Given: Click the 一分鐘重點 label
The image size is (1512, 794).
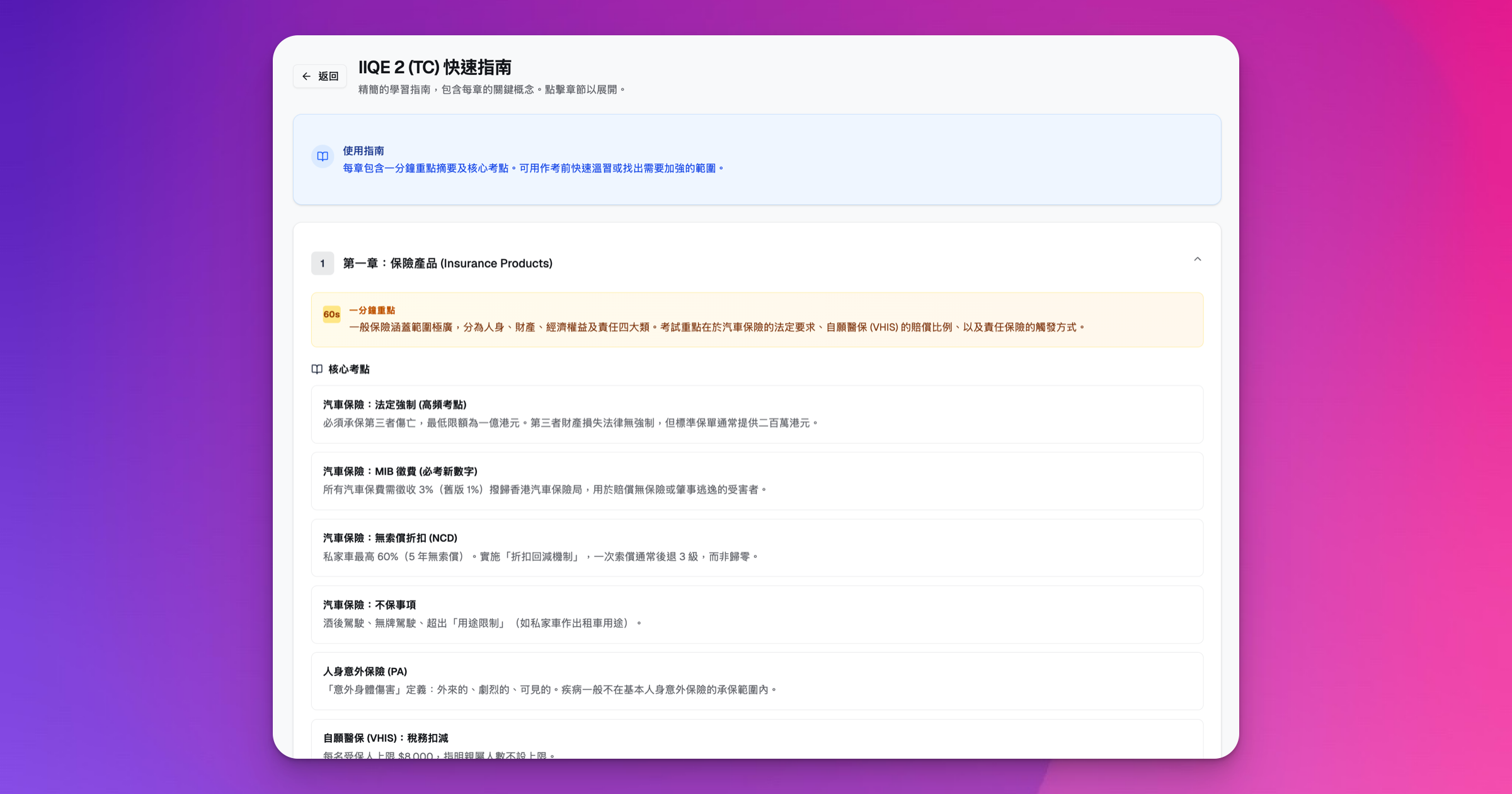Looking at the screenshot, I should [372, 310].
